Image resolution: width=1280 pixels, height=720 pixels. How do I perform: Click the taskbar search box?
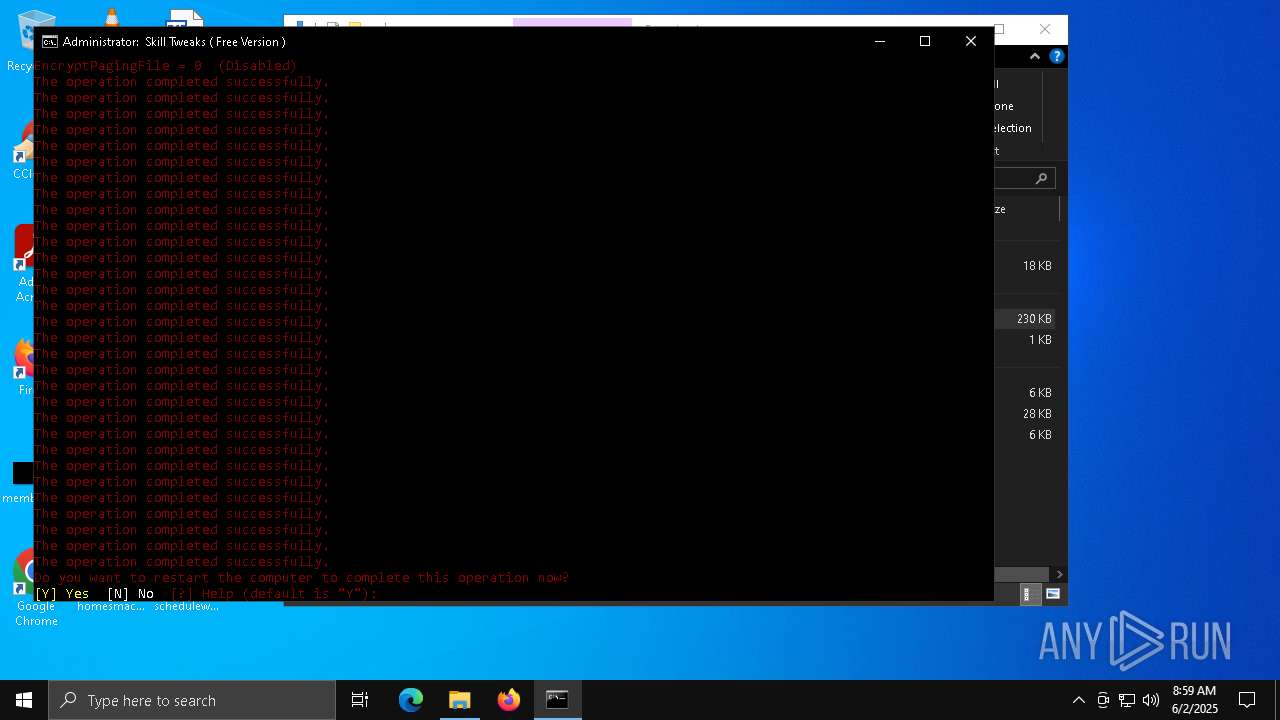point(192,700)
